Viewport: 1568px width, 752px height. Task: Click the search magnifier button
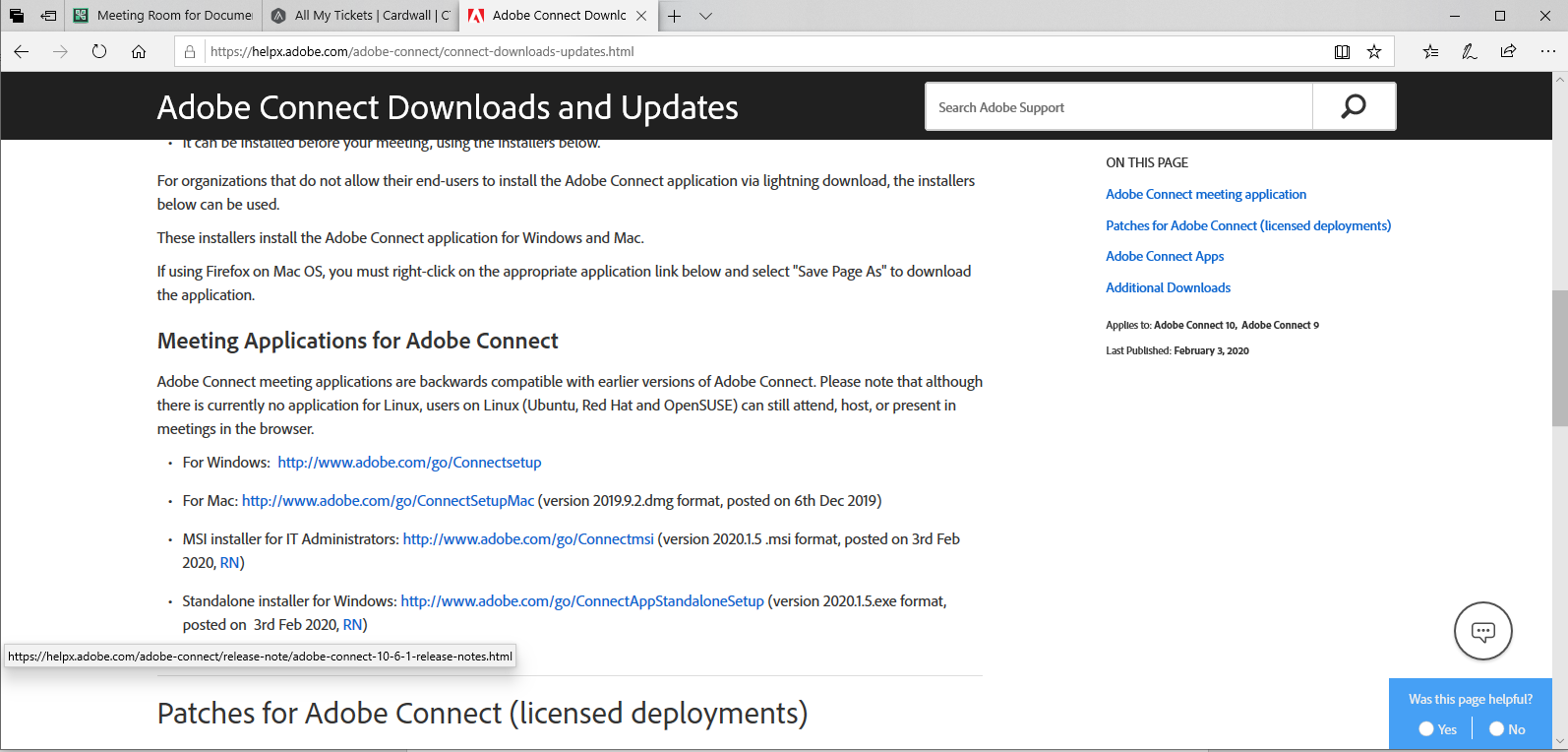pyautogui.click(x=1354, y=106)
